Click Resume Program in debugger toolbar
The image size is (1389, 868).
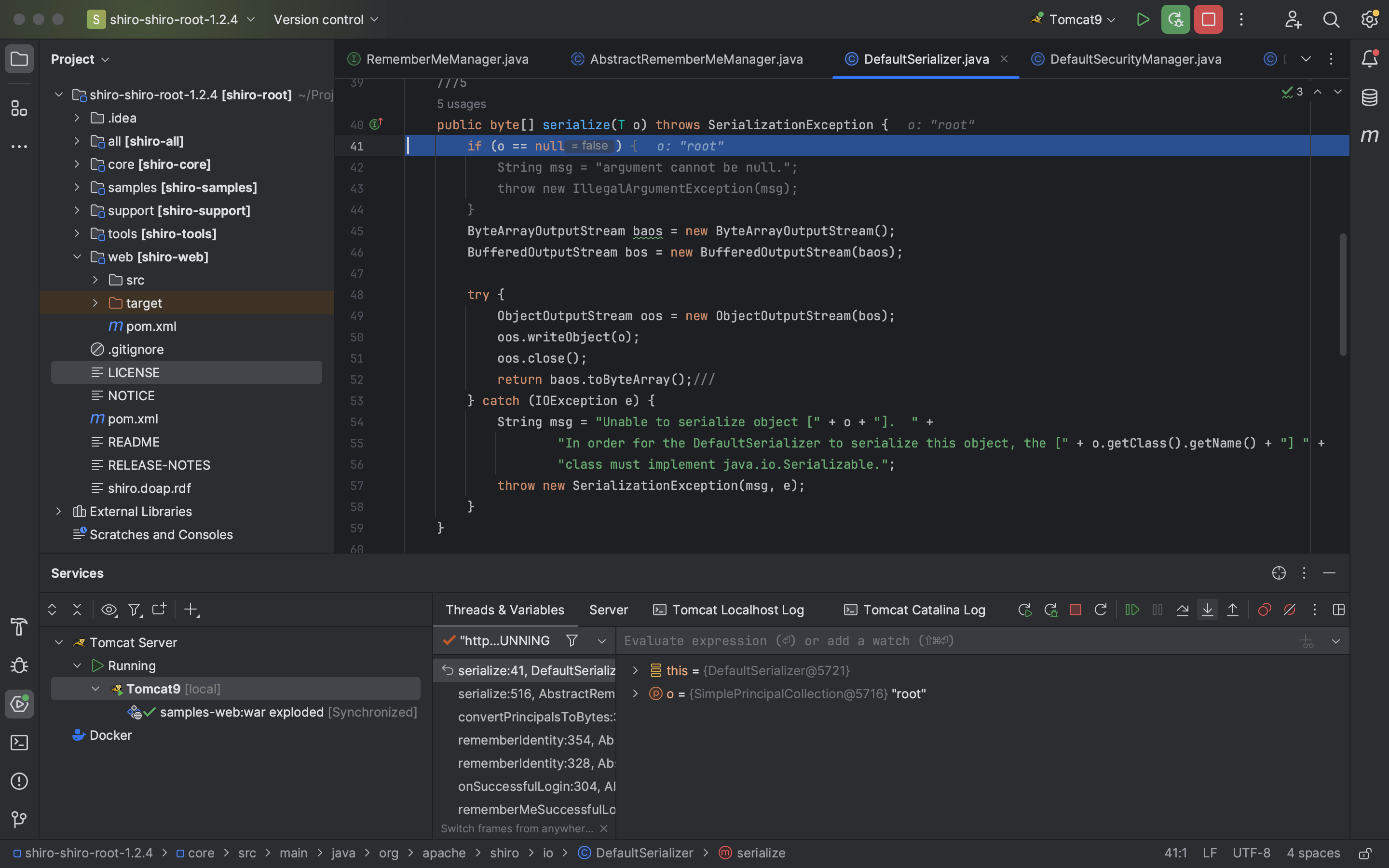(1132, 610)
